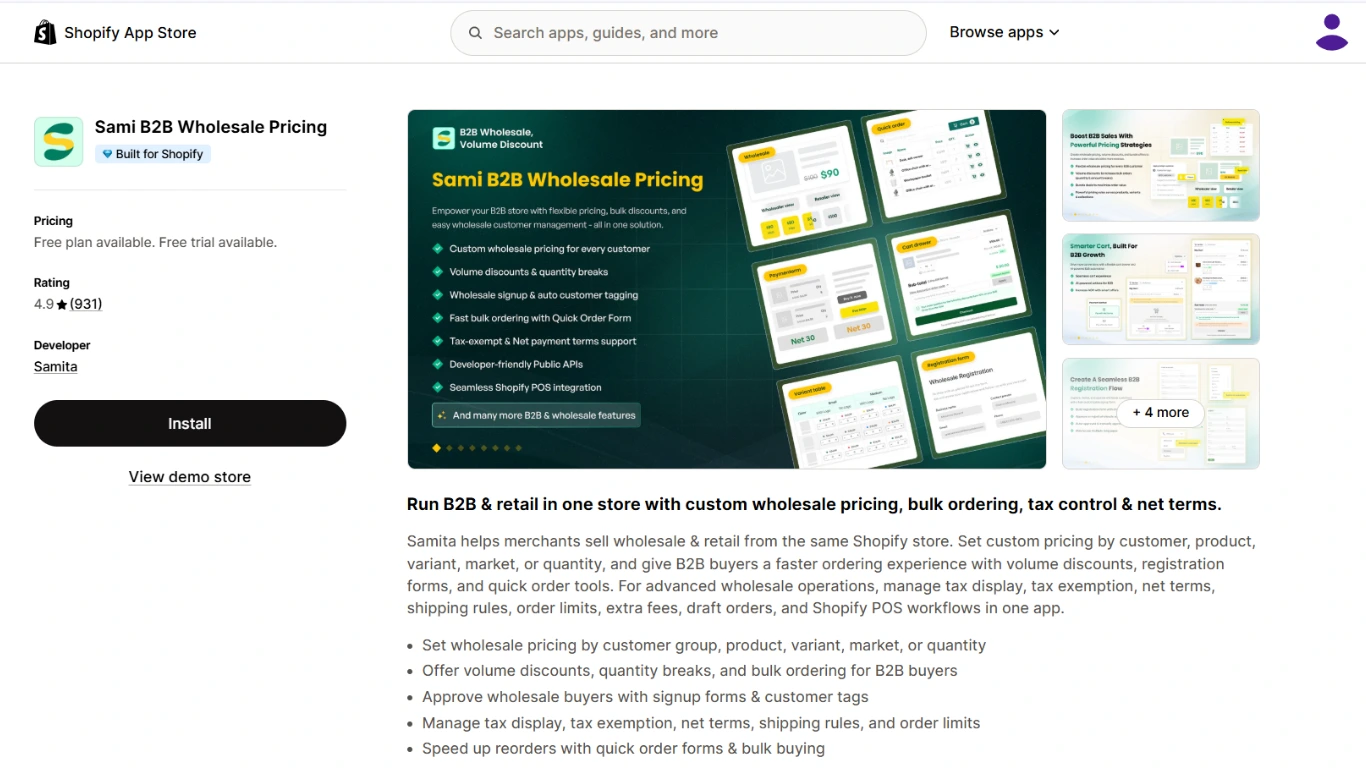Open the Samita developer link
The width and height of the screenshot is (1366, 768).
pos(55,366)
